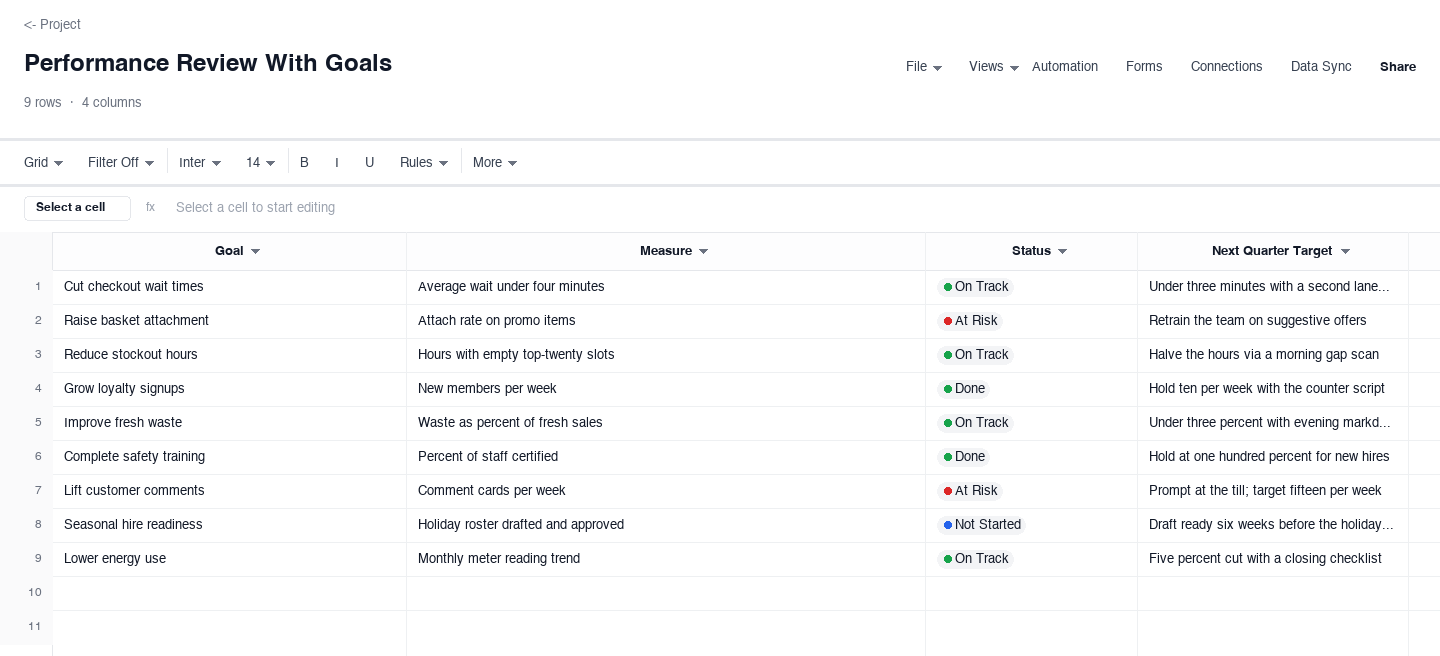This screenshot has height=656, width=1440.
Task: Click At Risk status for basket attachment
Action: [x=970, y=321]
